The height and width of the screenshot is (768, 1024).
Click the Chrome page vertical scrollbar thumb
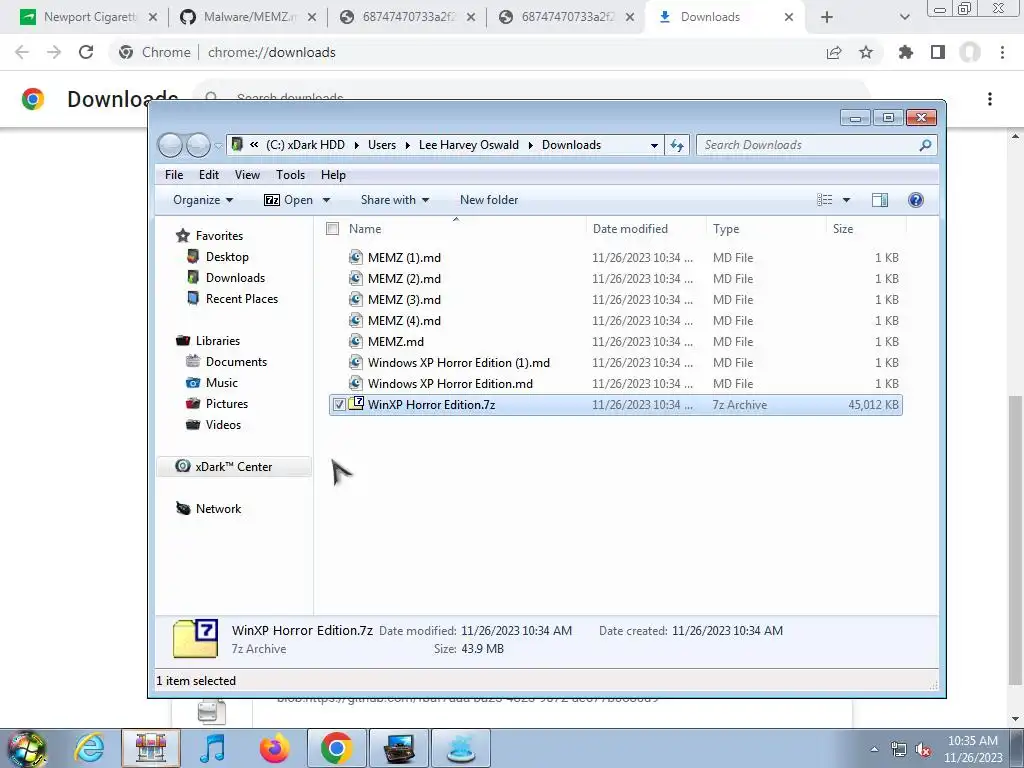click(x=1016, y=539)
